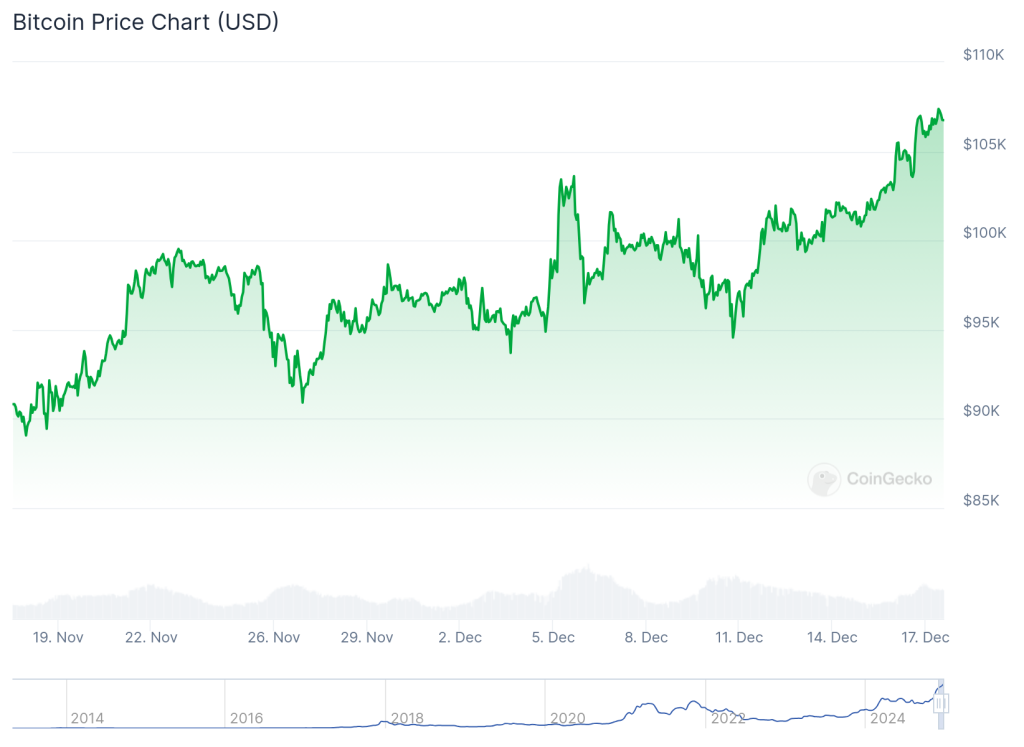The image size is (1024, 747).
Task: Click the Bitcoin Price Chart (USD) title
Action: point(146,22)
